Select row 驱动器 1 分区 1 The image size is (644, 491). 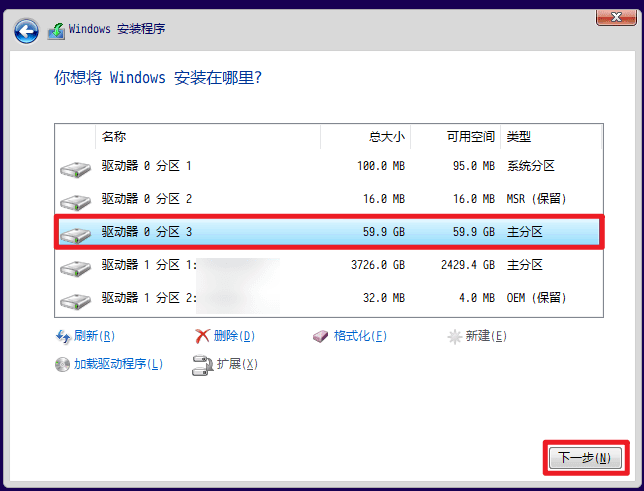329,265
